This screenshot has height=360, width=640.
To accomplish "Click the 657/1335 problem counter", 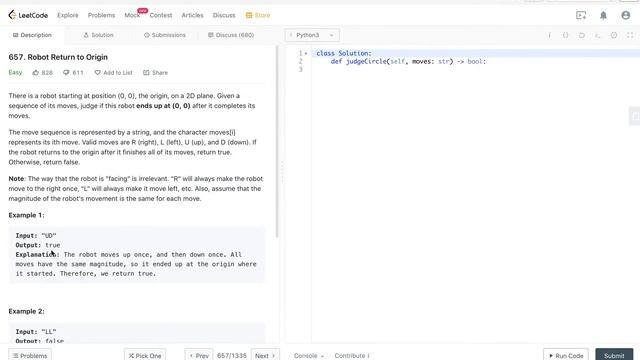I will click(232, 356).
